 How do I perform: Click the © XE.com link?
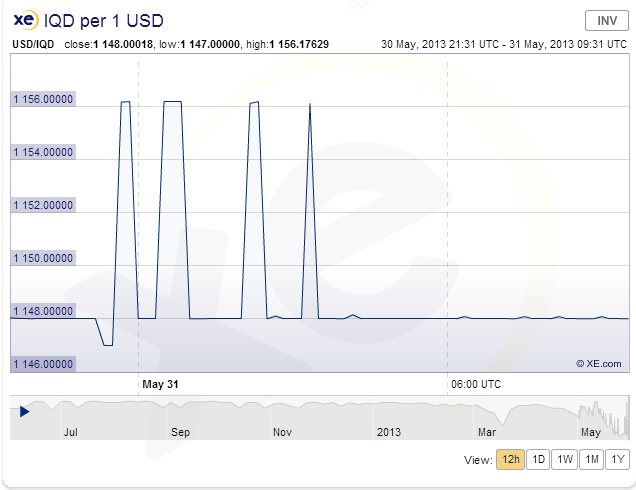[x=599, y=363]
